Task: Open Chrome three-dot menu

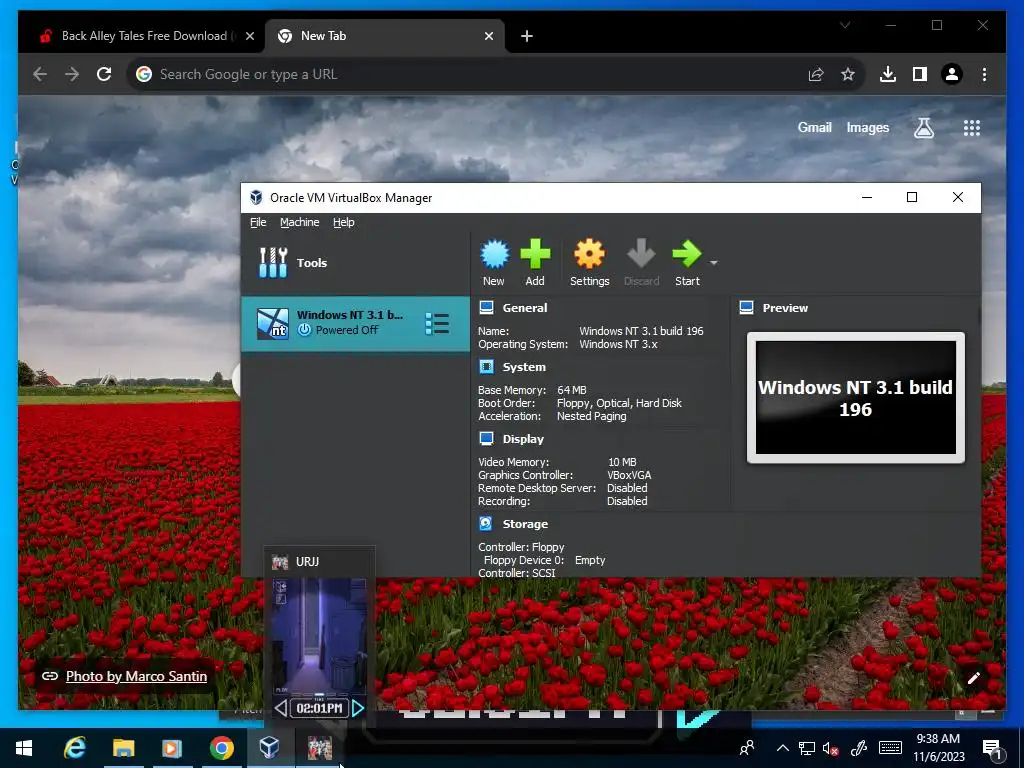Action: click(984, 74)
